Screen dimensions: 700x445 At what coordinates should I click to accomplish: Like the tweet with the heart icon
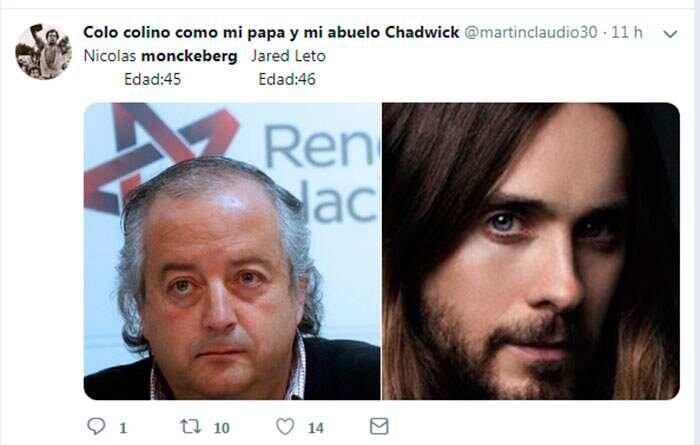click(x=285, y=426)
